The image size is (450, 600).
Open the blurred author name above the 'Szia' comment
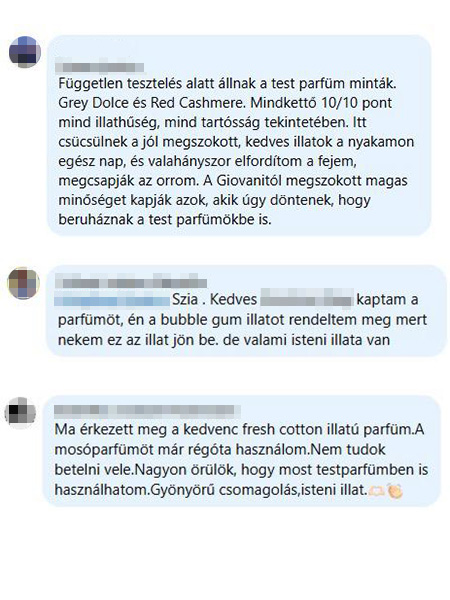[131, 282]
